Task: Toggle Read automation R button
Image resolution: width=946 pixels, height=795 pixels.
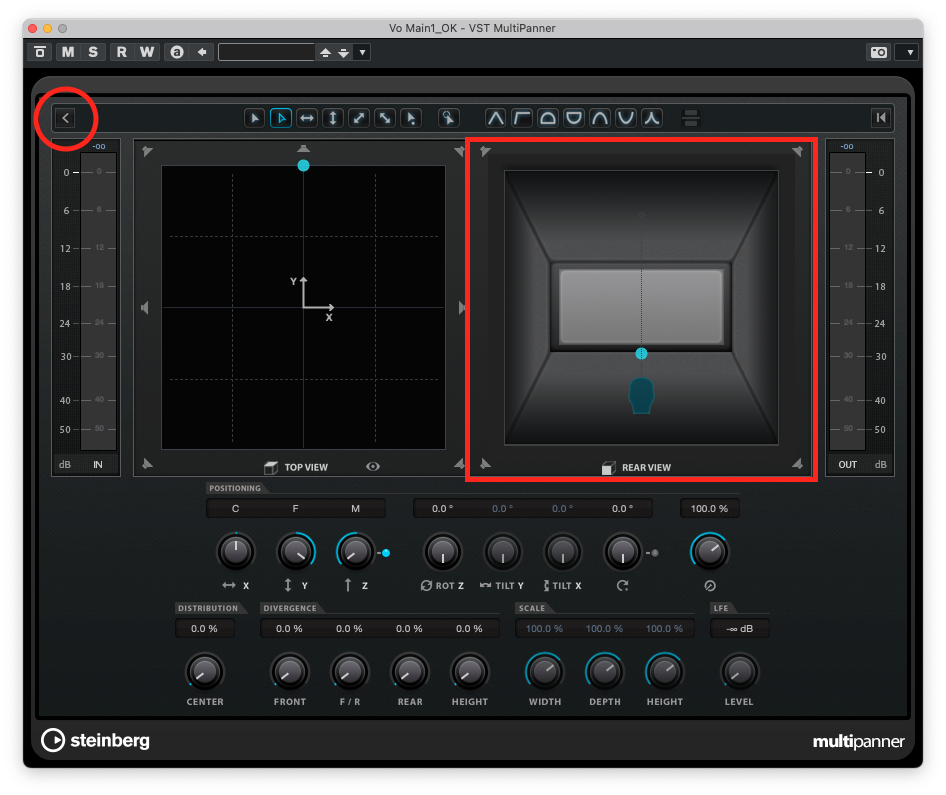Action: (121, 52)
